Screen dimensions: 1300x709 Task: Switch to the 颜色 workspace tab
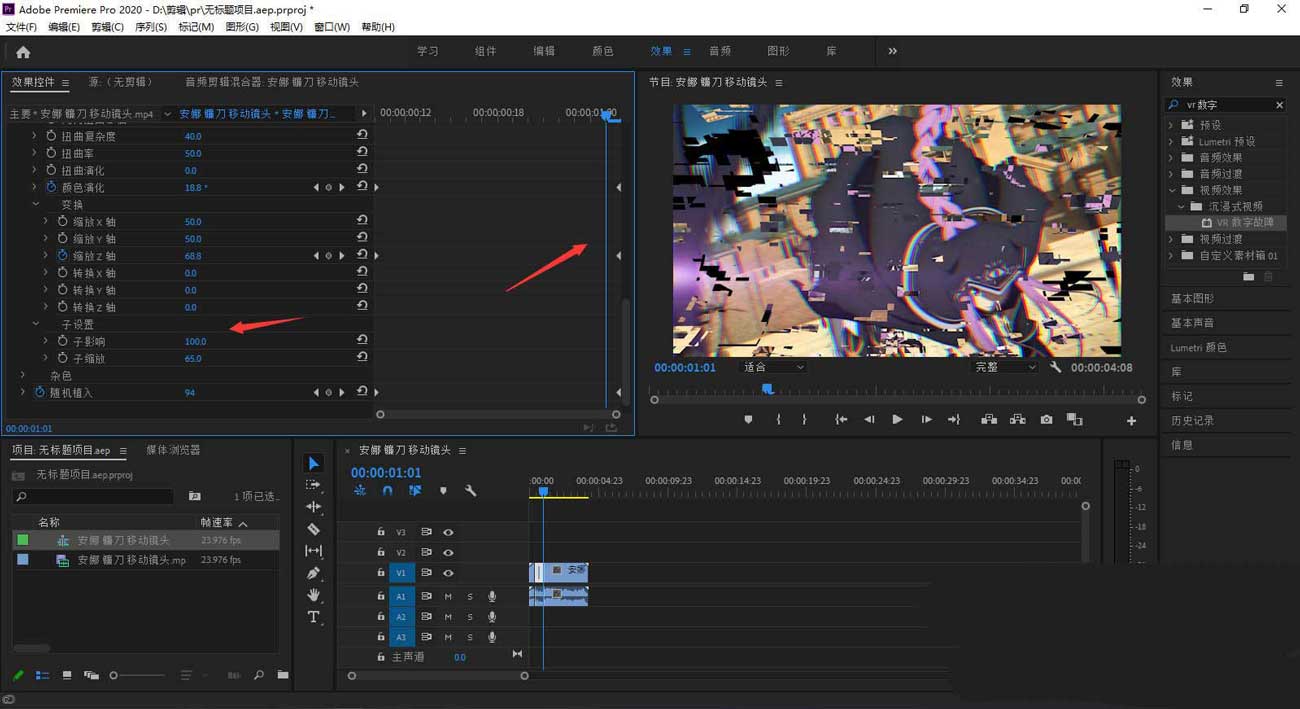pos(603,51)
